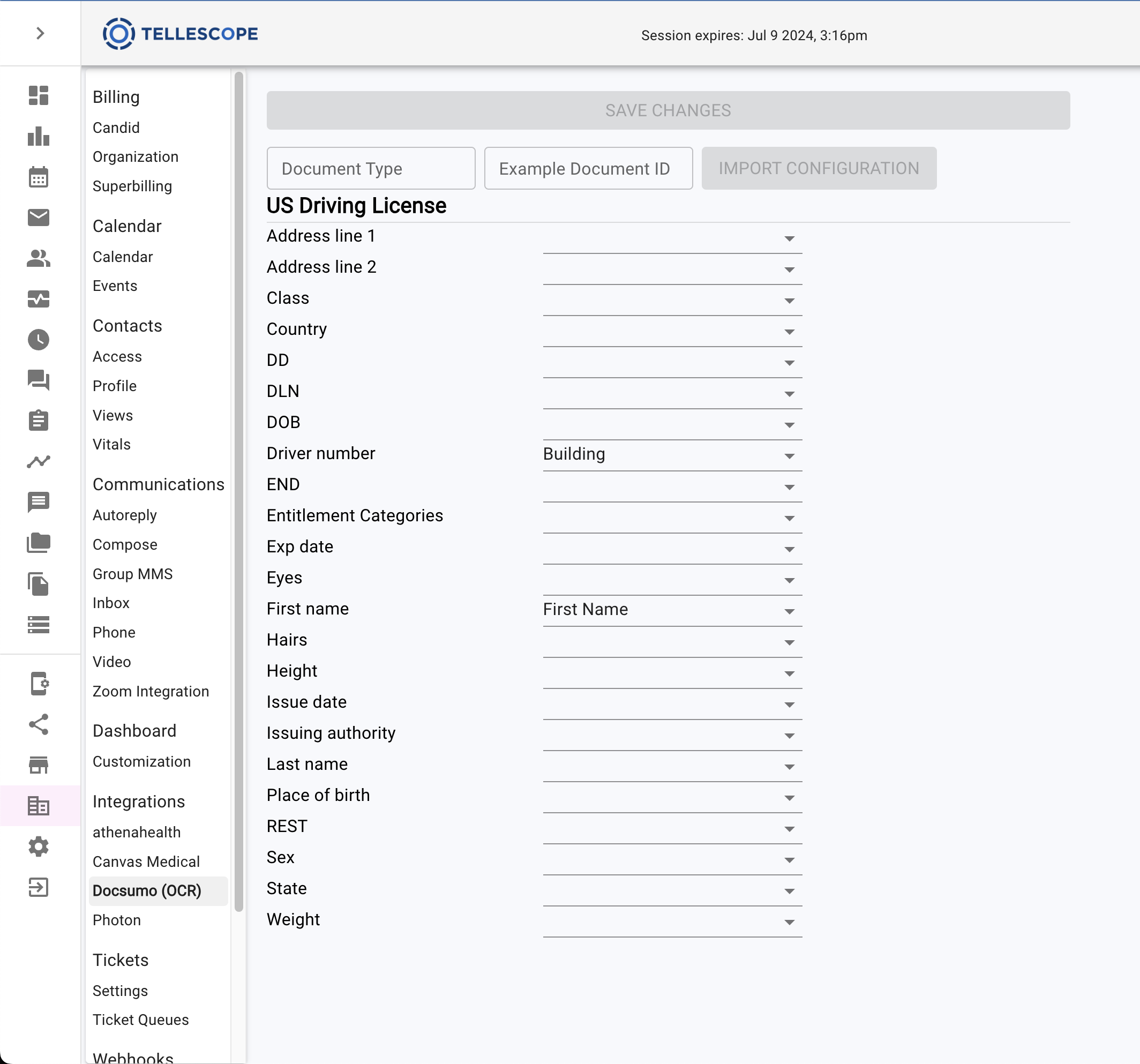The height and width of the screenshot is (1064, 1140).
Task: Click the Import Configuration button
Action: (819, 168)
